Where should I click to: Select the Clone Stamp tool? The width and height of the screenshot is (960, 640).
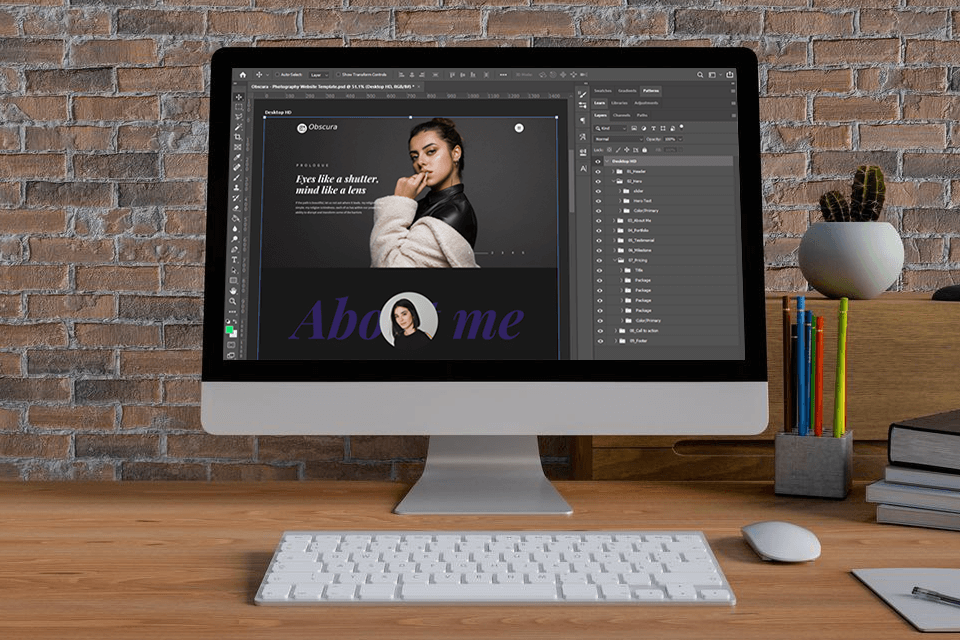click(x=237, y=188)
